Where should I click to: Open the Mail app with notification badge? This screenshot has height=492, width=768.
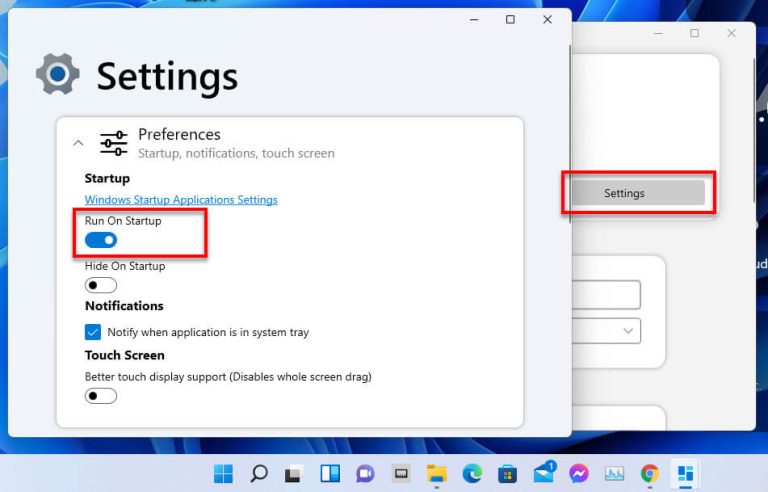543,473
